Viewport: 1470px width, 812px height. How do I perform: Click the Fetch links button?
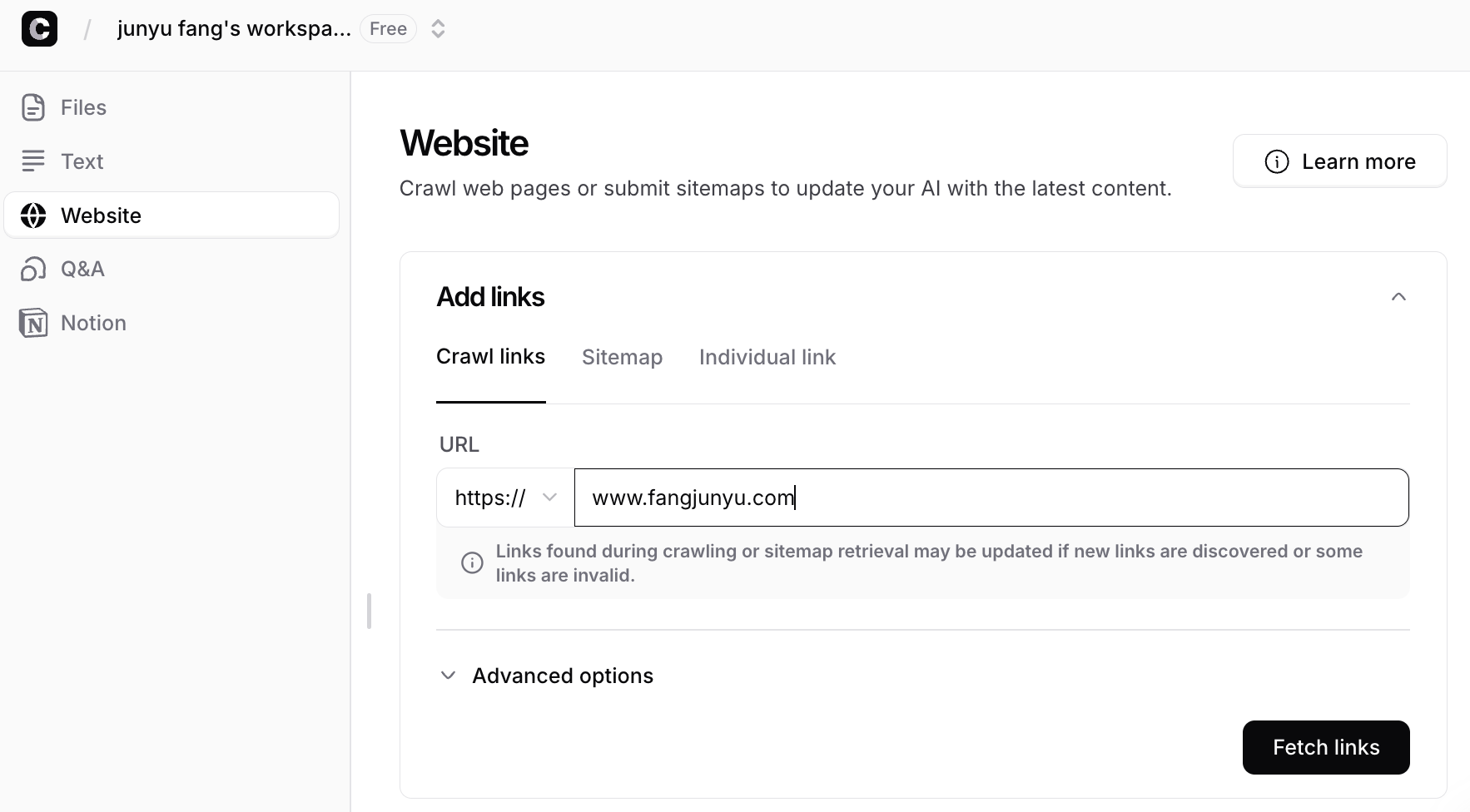click(x=1326, y=747)
